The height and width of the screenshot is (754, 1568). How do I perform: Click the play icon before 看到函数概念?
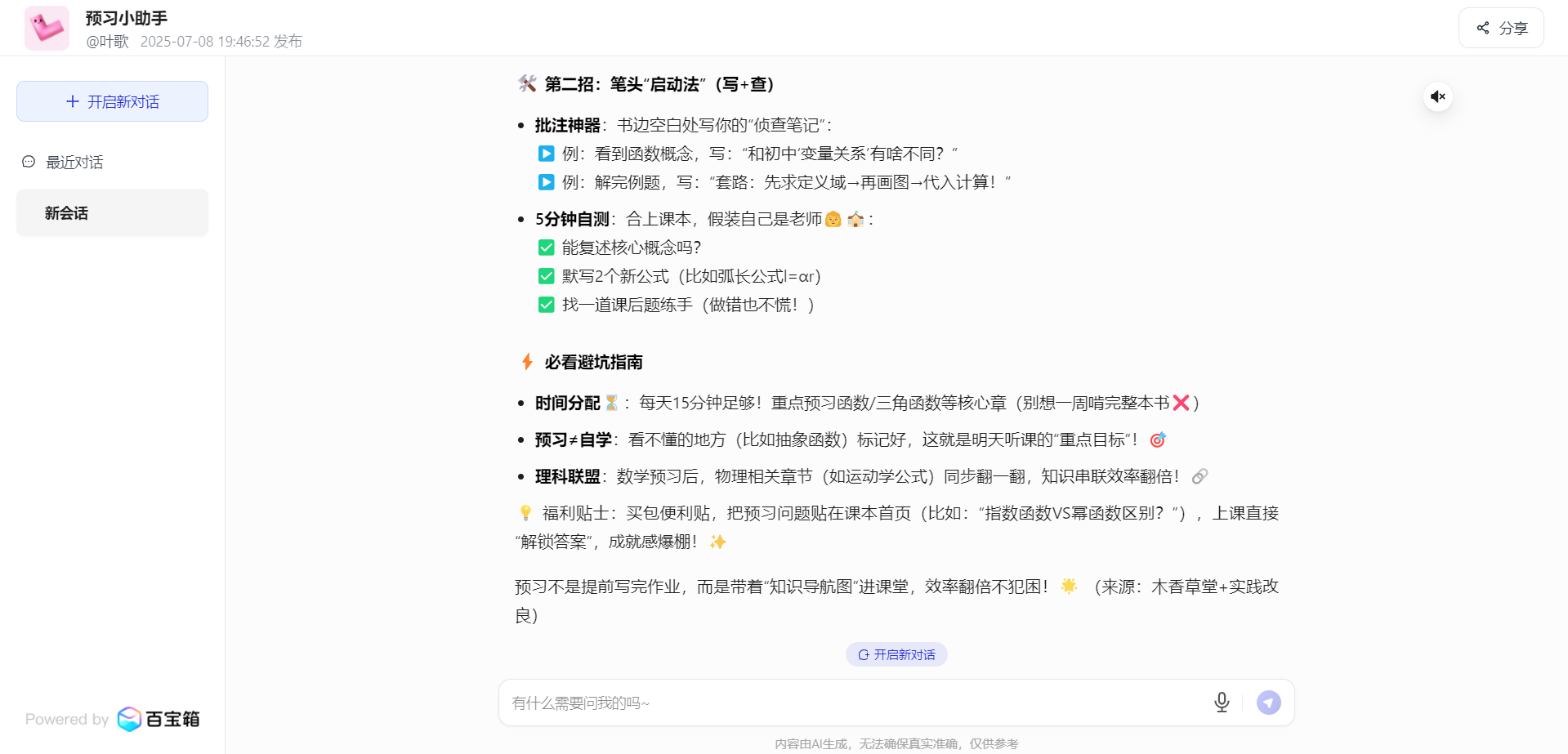[547, 154]
